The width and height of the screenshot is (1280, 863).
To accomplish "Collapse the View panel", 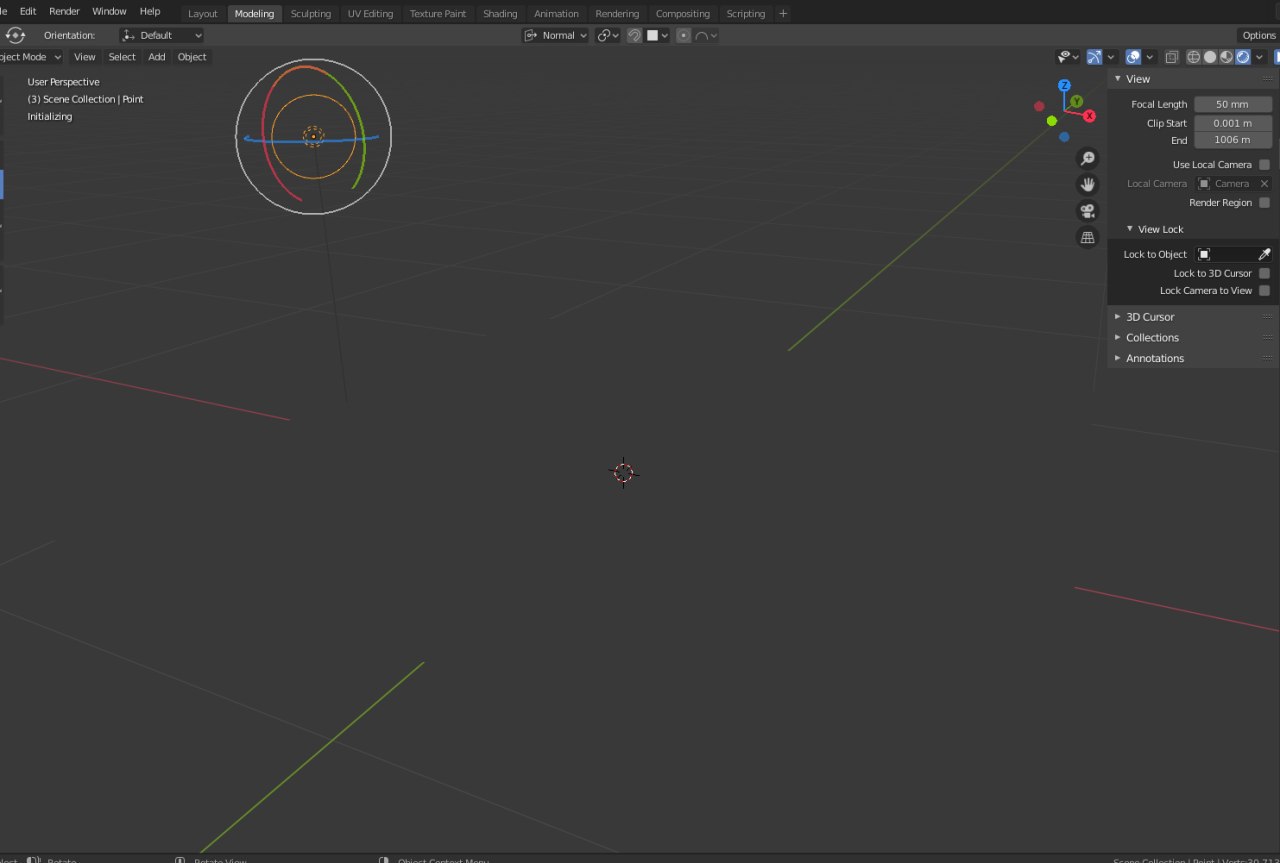I will click(x=1118, y=79).
